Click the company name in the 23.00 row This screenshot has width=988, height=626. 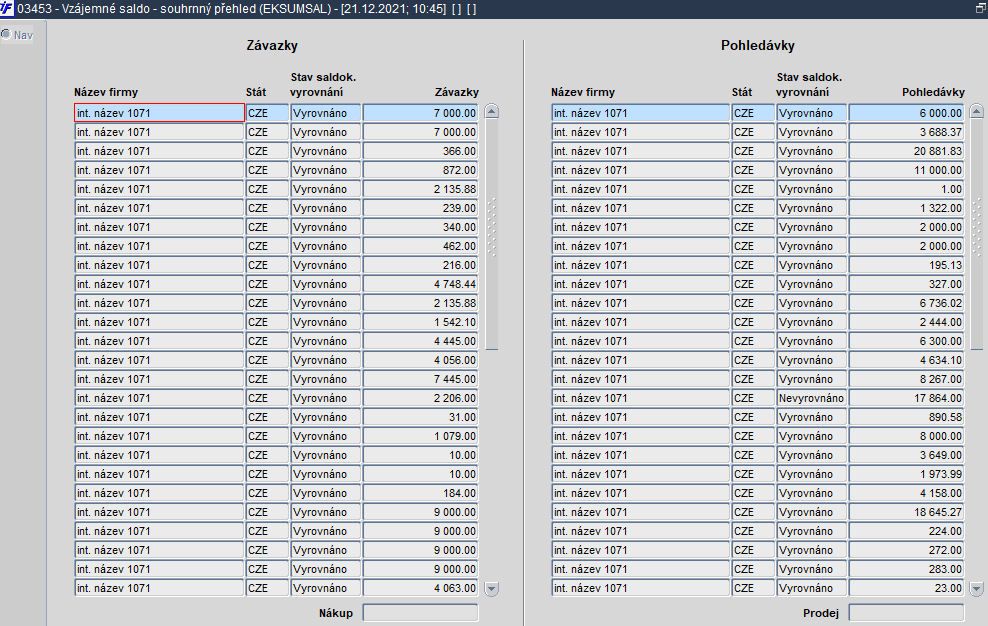pos(640,588)
